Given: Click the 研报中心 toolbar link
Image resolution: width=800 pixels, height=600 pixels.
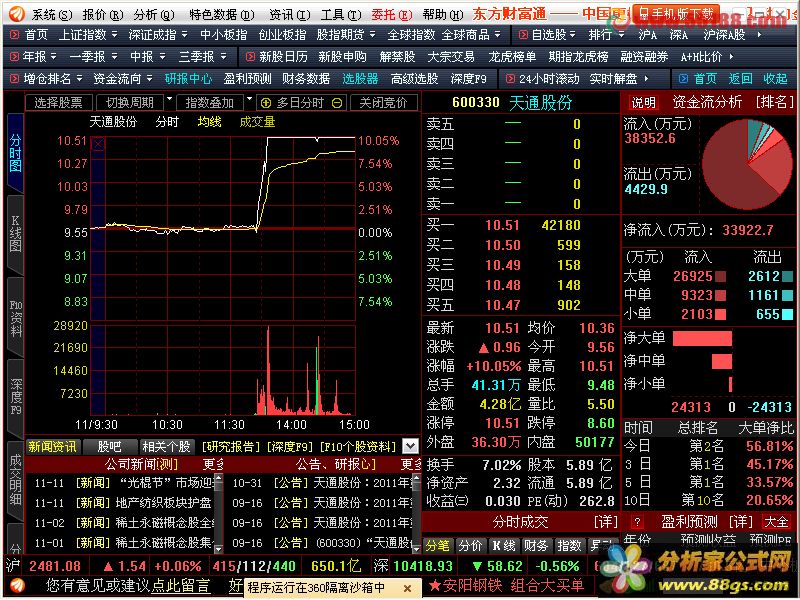Looking at the screenshot, I should coord(188,79).
